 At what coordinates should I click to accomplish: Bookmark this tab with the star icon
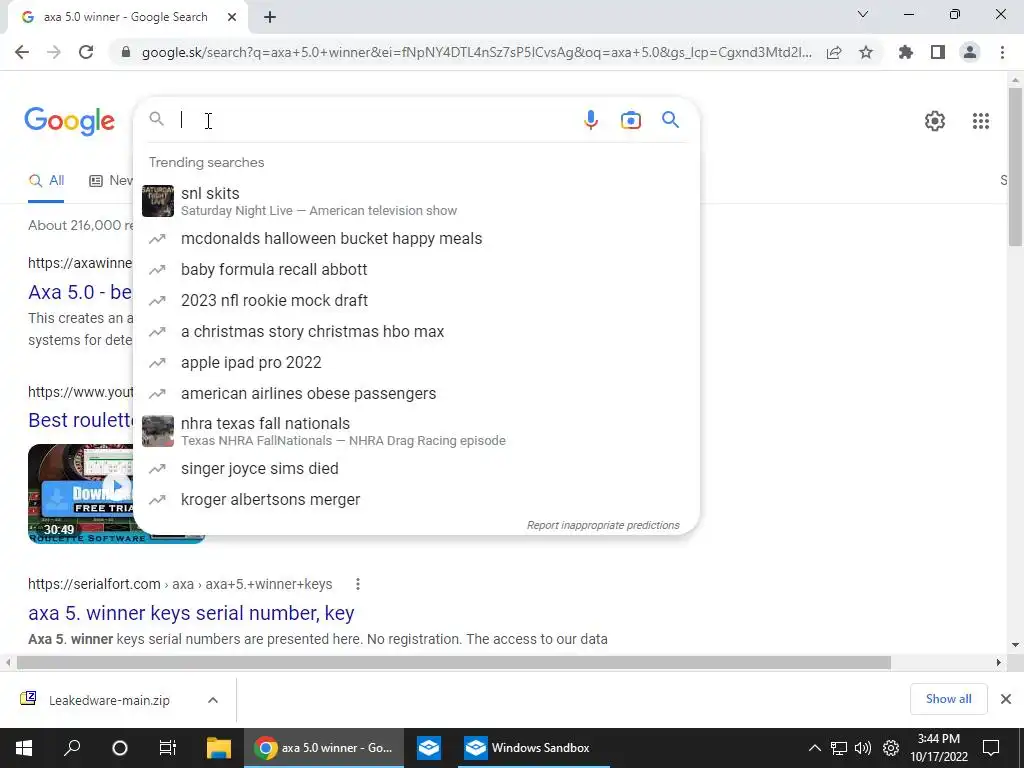(x=866, y=52)
